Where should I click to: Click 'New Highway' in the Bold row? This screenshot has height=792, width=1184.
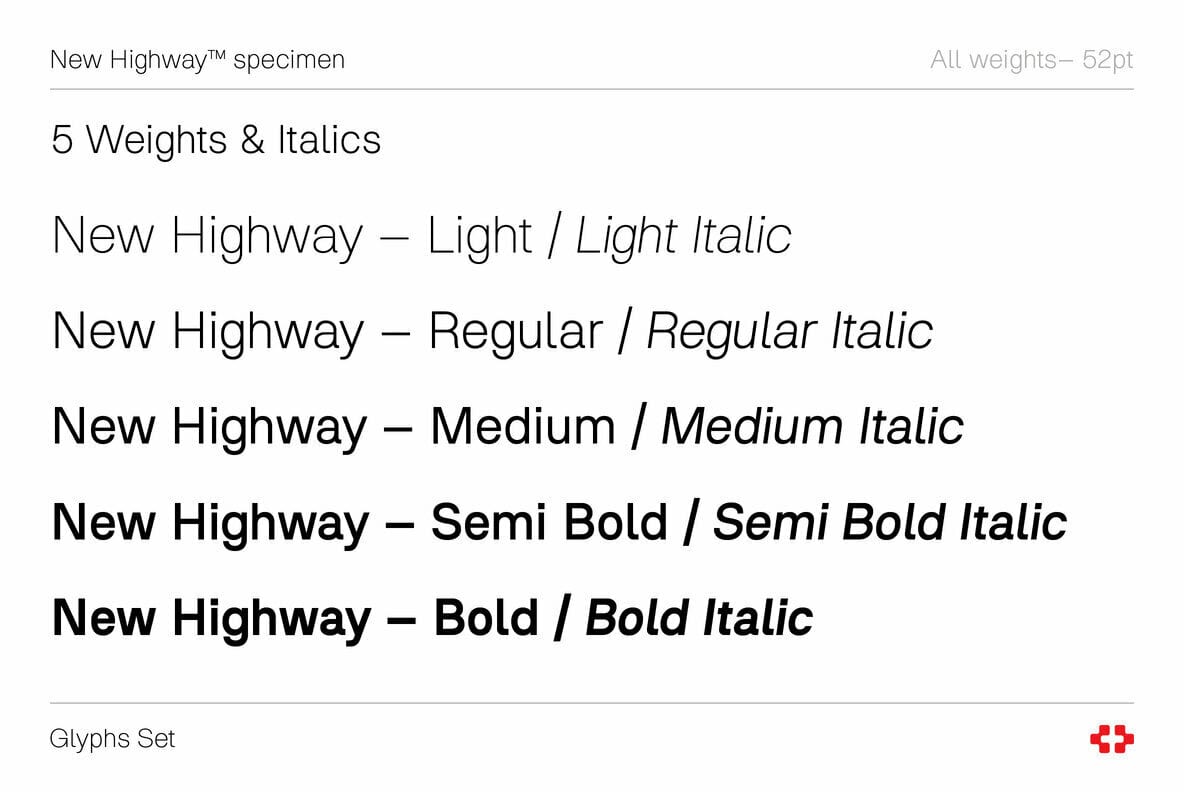point(210,618)
